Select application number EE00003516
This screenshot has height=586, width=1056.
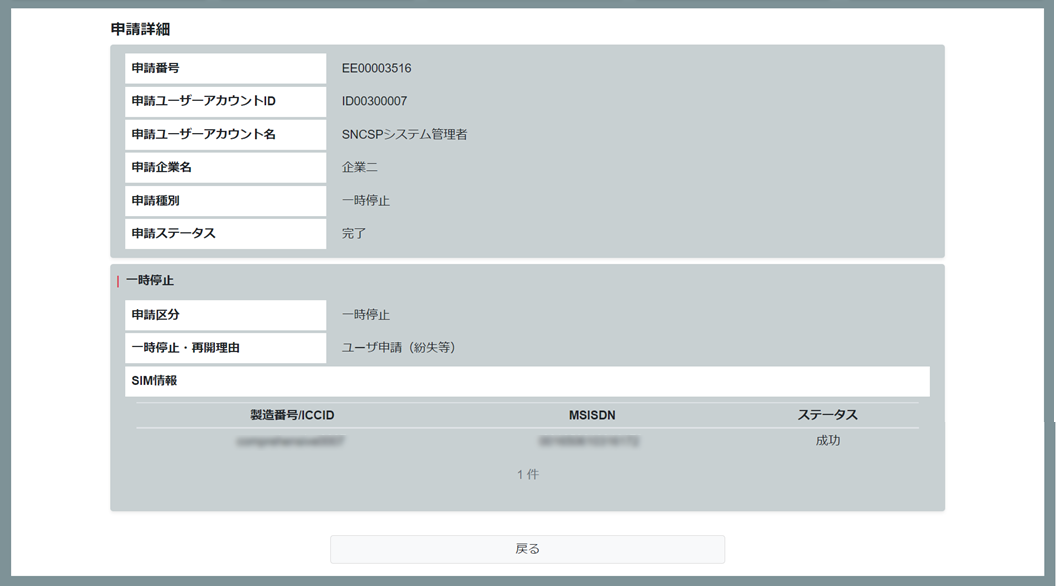[376, 68]
